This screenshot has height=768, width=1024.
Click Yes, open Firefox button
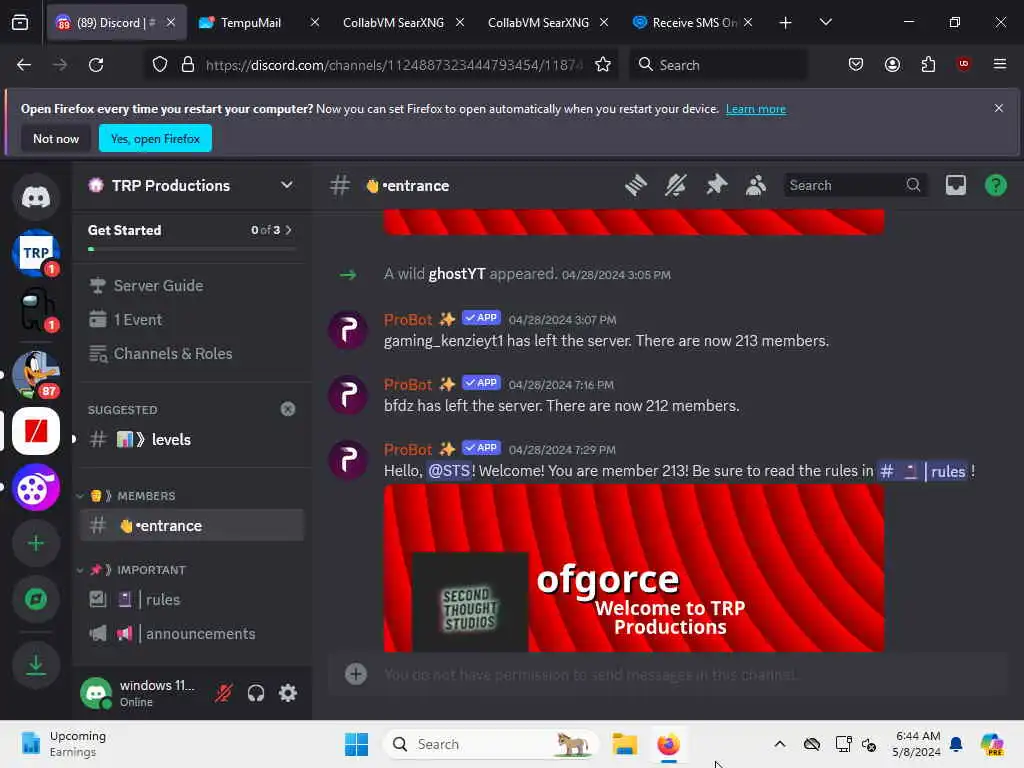(155, 138)
